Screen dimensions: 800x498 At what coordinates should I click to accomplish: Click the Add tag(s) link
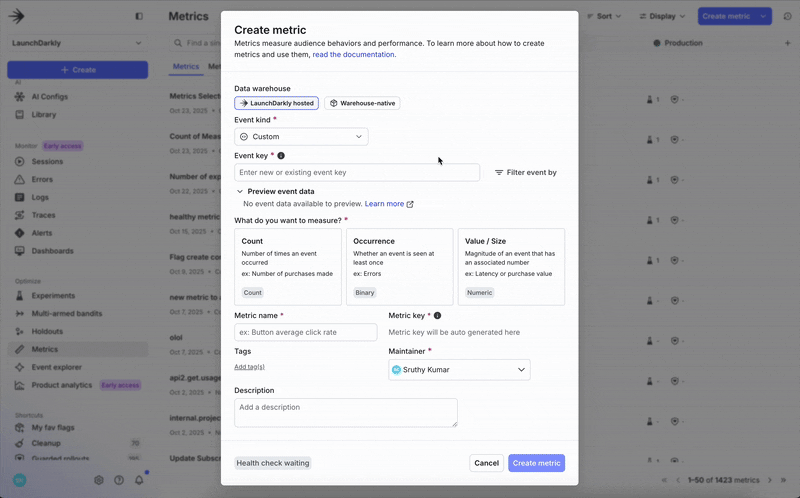point(249,367)
